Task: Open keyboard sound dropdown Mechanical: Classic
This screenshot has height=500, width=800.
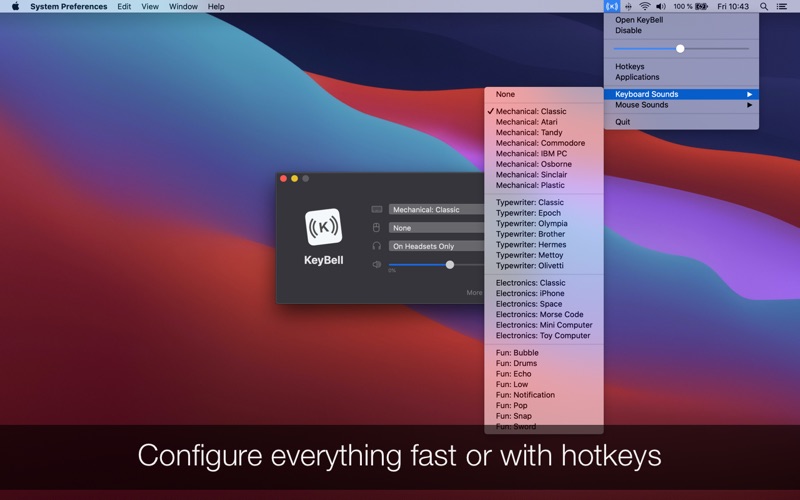Action: (x=436, y=209)
